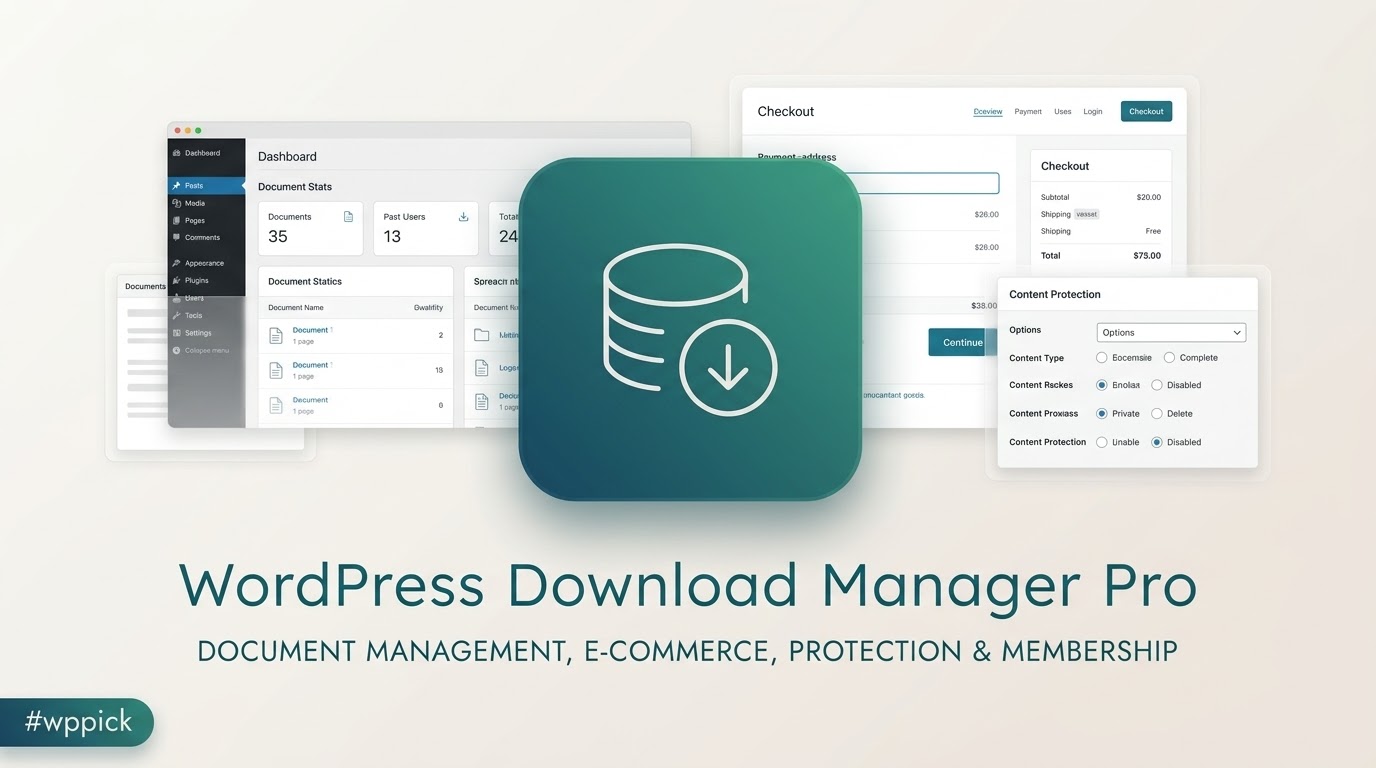This screenshot has width=1376, height=768.
Task: Open the Pages icon in the sidebar
Action: click(x=177, y=221)
